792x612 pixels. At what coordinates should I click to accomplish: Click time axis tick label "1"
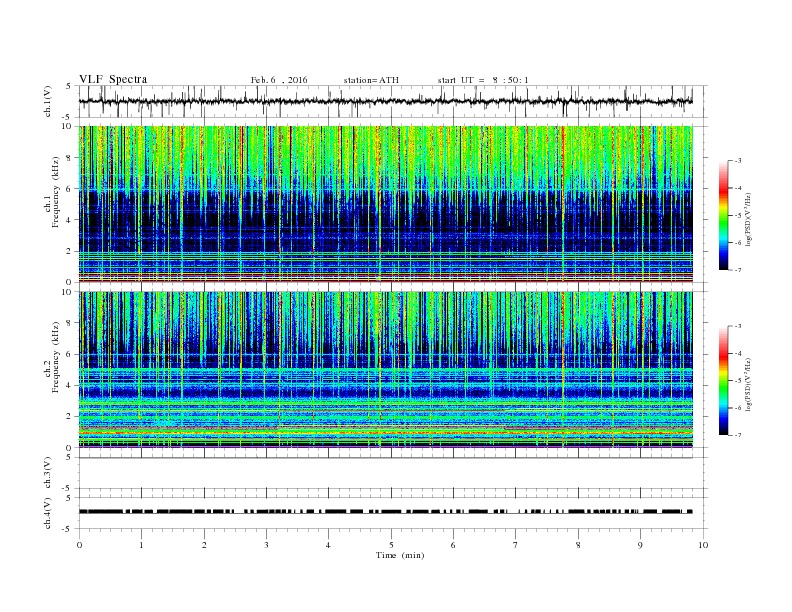(x=141, y=545)
